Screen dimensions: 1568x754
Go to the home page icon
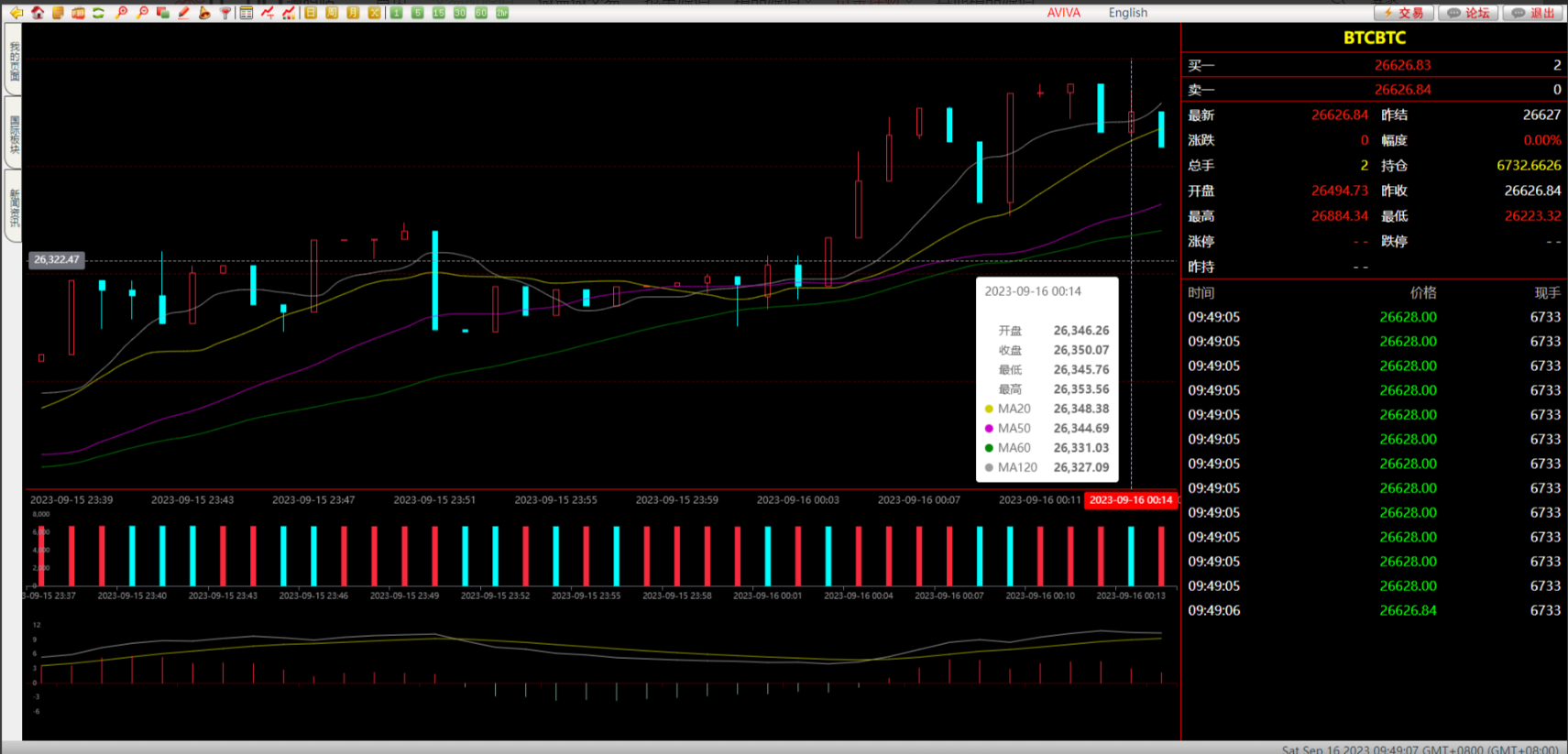pyautogui.click(x=38, y=13)
